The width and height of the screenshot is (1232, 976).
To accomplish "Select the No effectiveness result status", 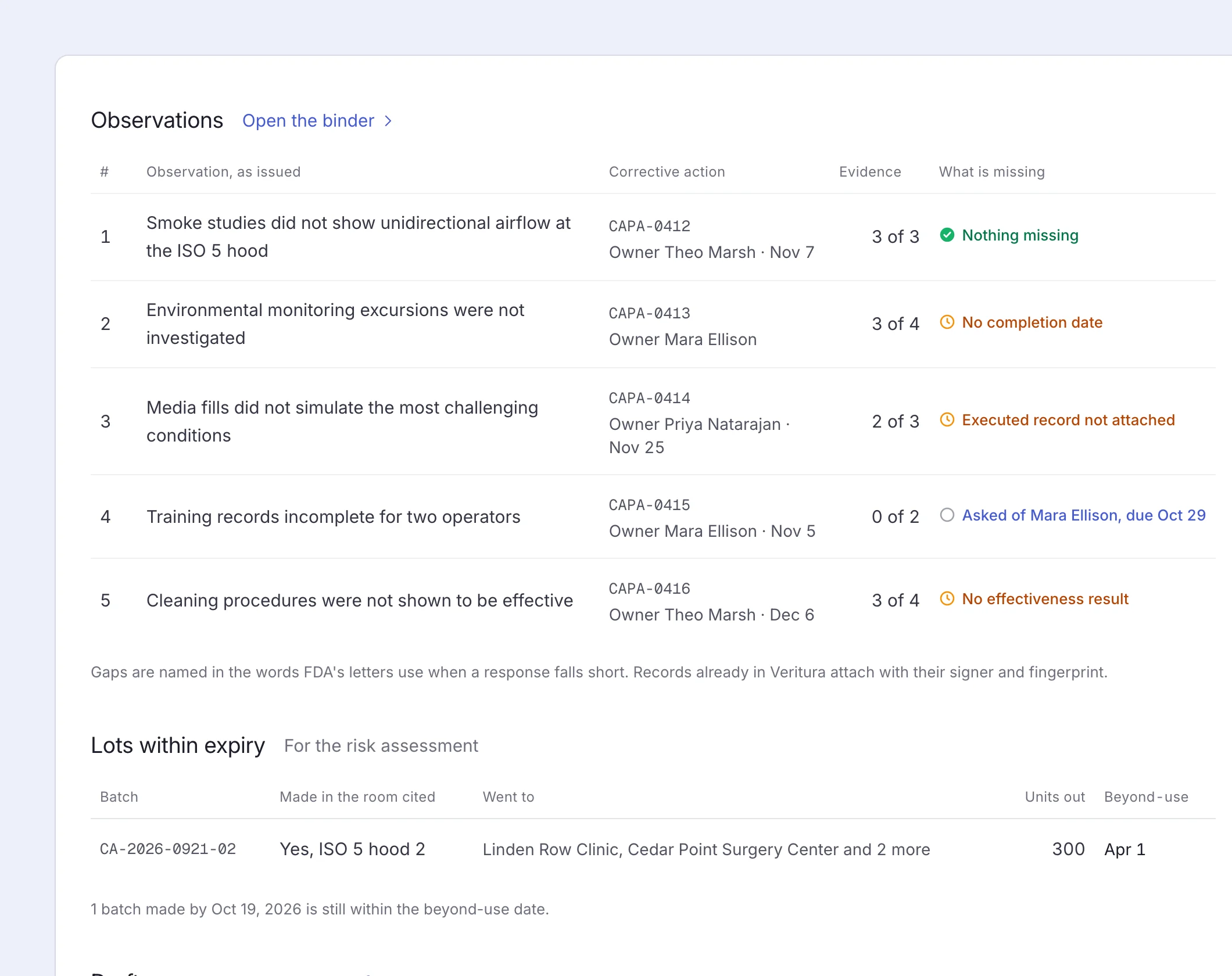I will click(1045, 599).
